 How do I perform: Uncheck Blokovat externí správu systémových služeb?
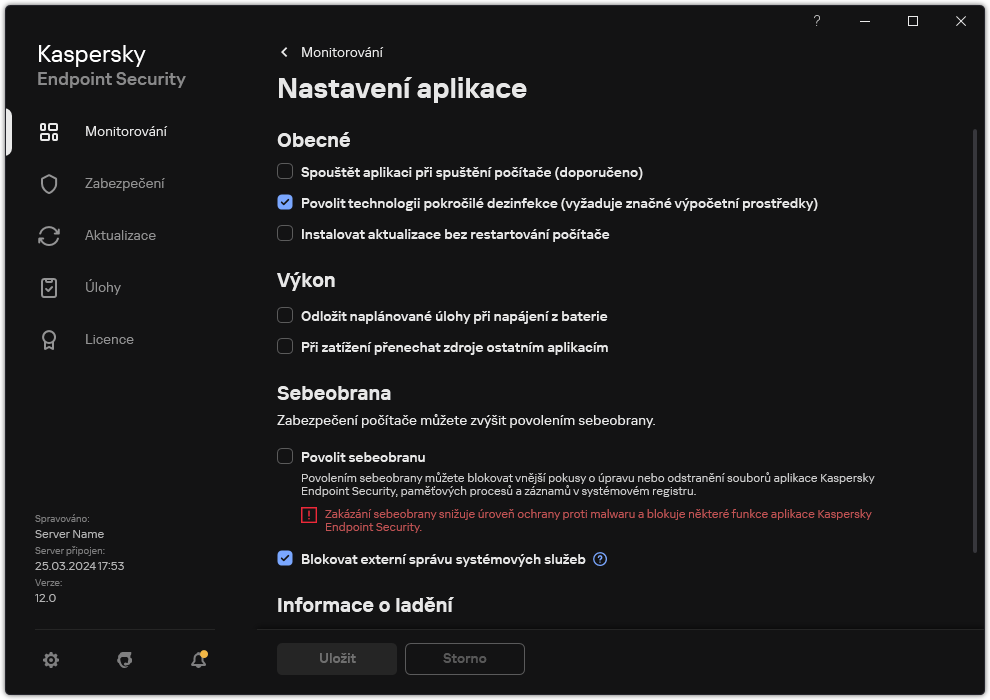[x=283, y=559]
